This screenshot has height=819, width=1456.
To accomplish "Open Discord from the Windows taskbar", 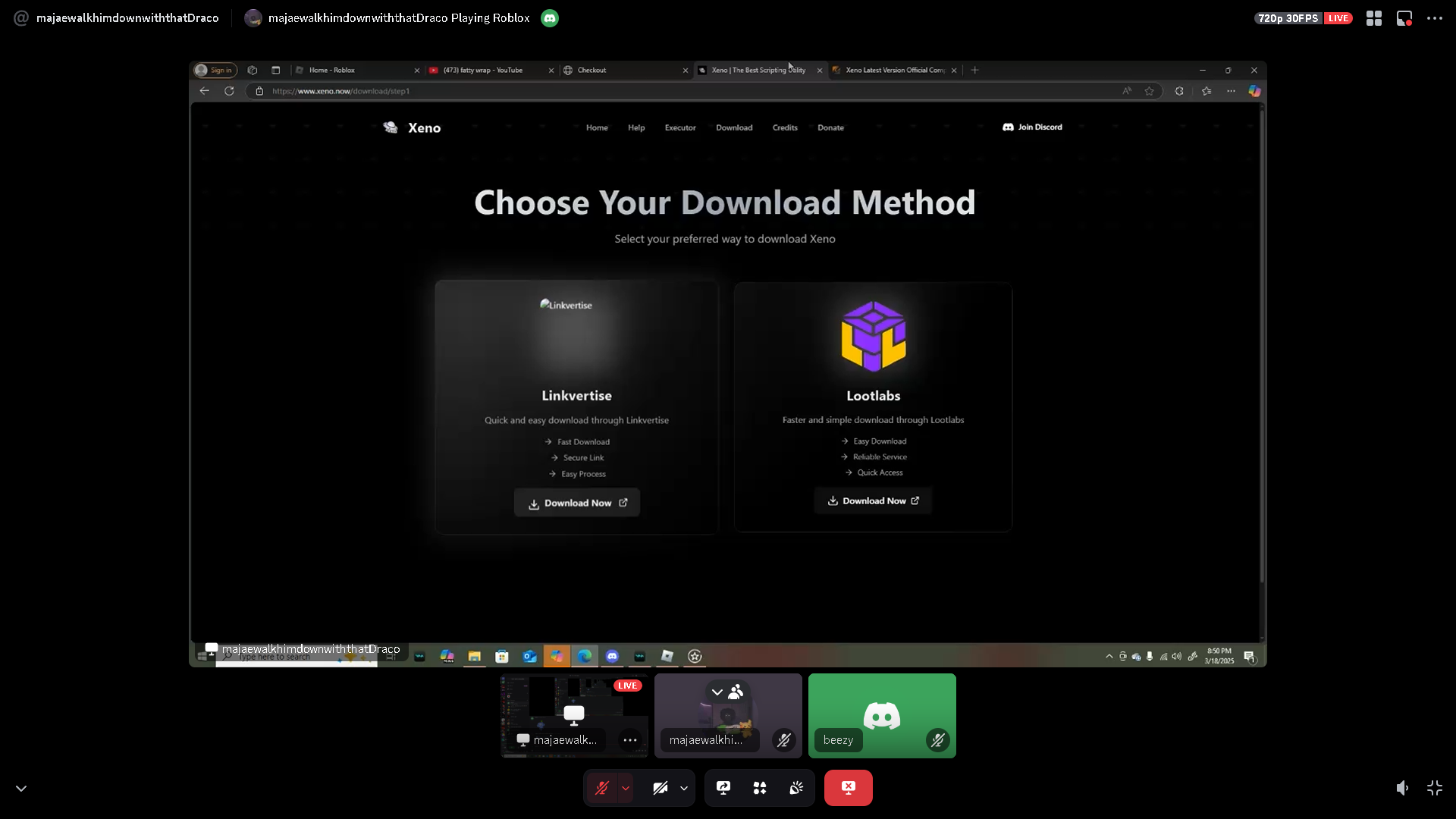I will [612, 656].
